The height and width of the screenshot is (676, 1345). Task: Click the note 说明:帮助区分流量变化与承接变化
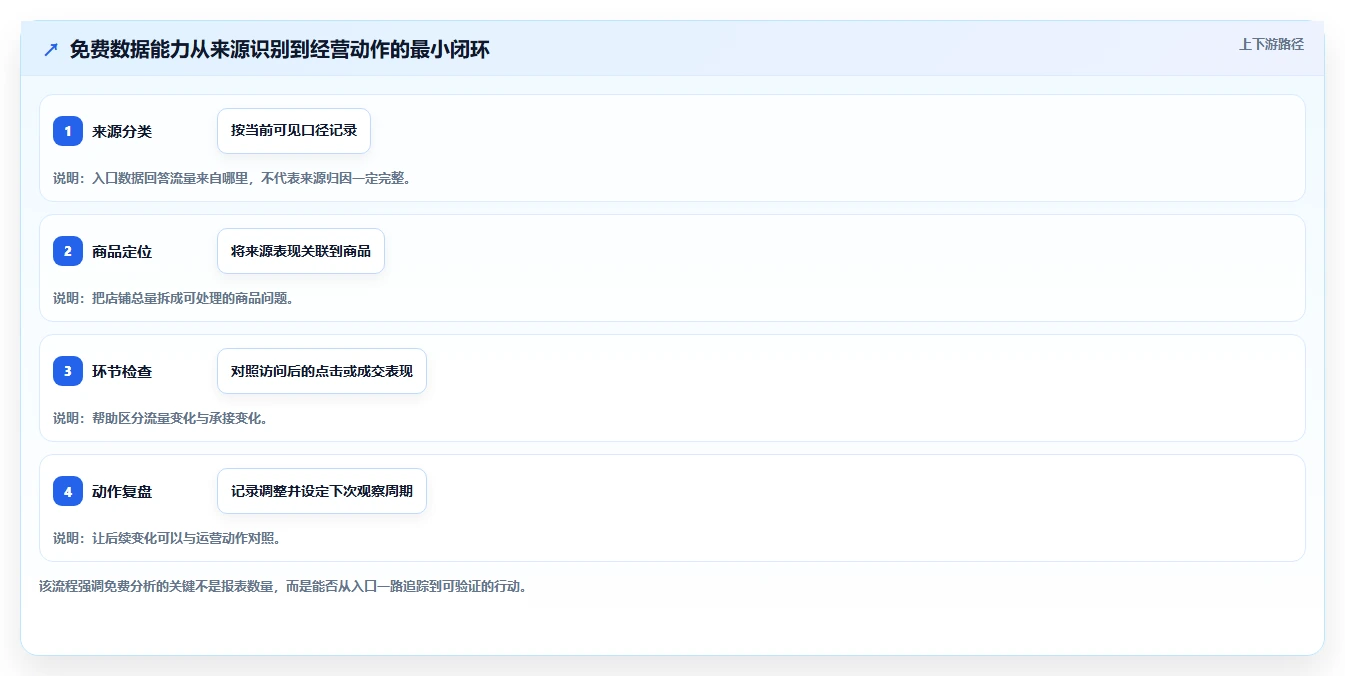click(160, 418)
